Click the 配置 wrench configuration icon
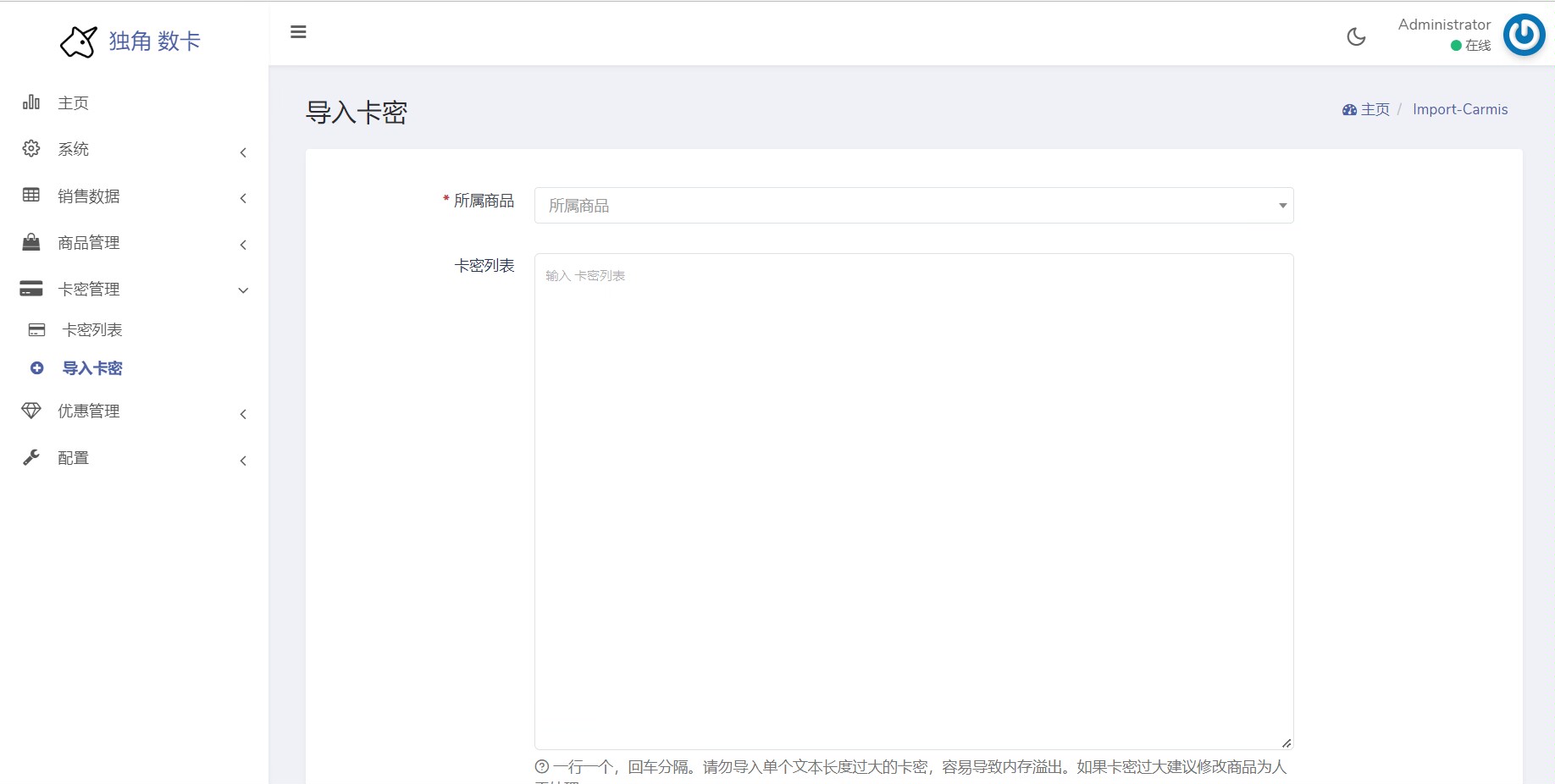 pos(30,457)
